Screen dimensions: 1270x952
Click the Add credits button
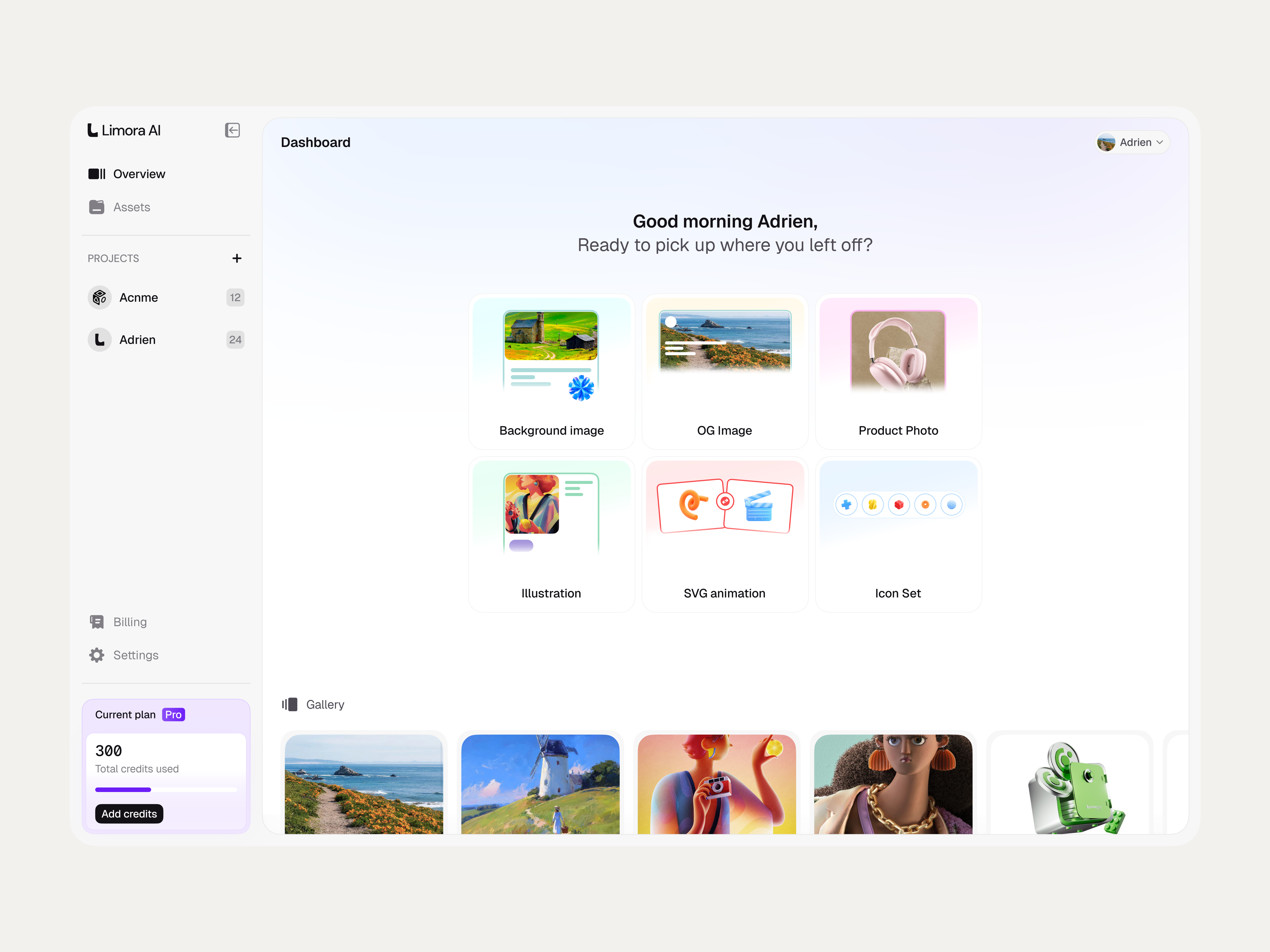click(129, 814)
